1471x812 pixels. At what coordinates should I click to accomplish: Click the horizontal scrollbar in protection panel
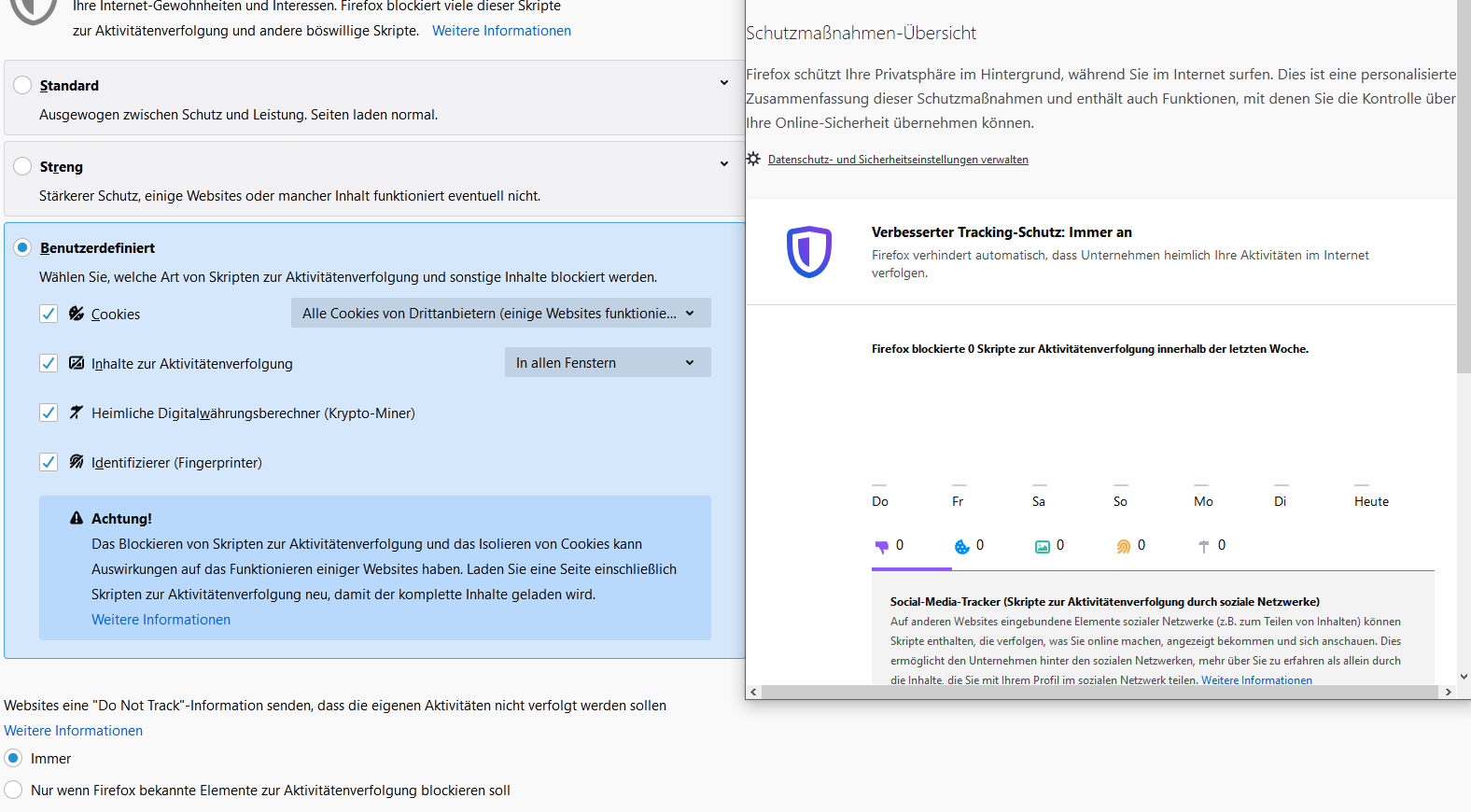[1100, 693]
